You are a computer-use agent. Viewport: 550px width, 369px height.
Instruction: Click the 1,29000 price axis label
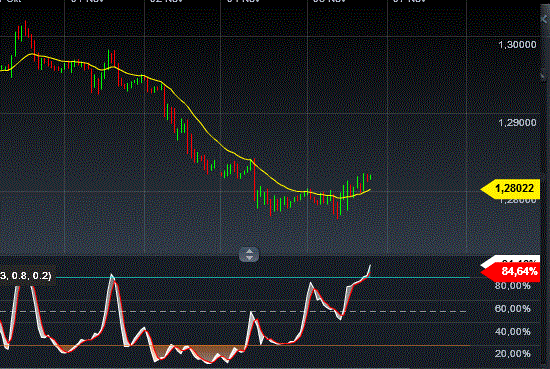517,123
